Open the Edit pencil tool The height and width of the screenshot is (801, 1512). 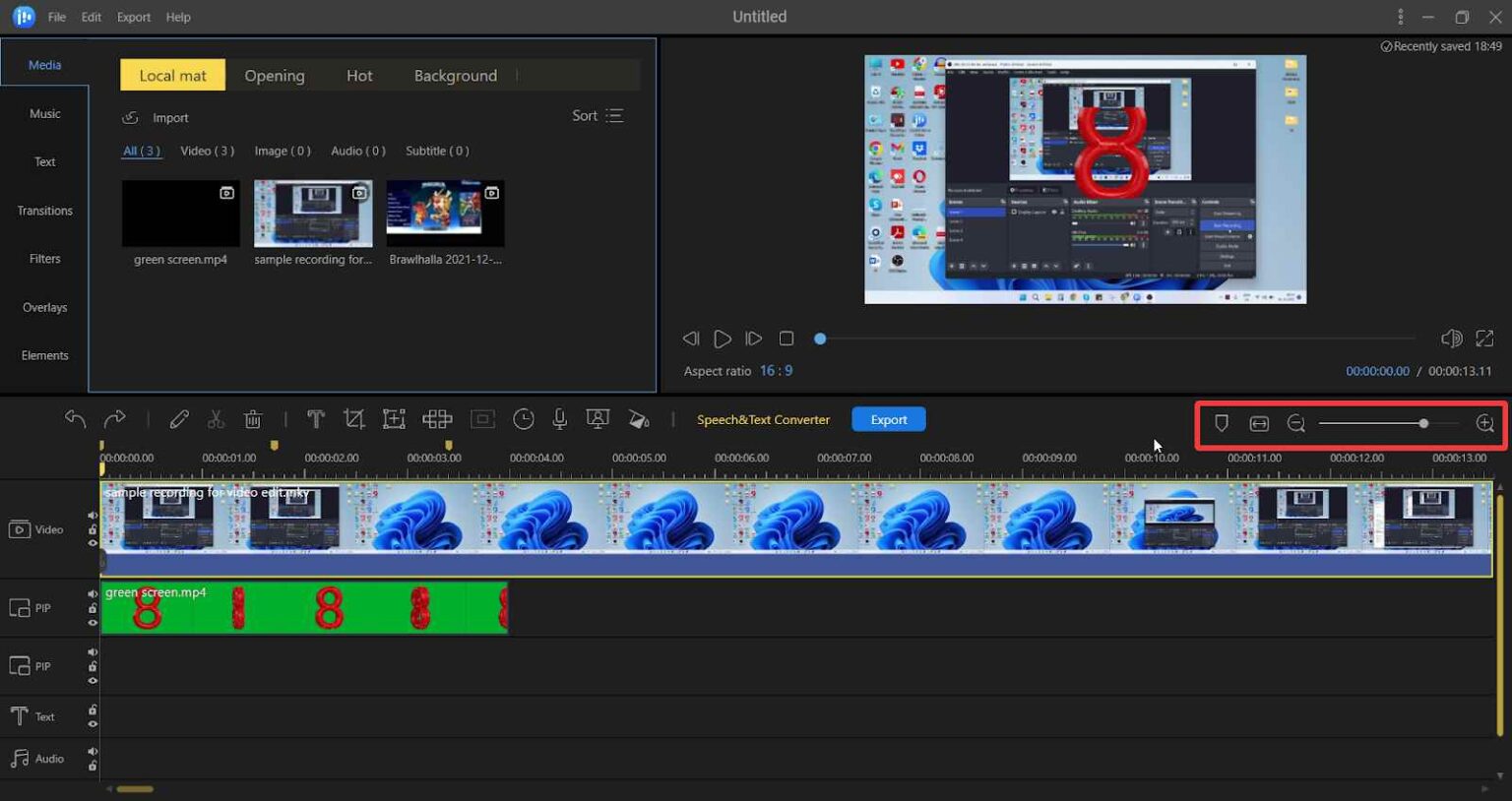point(179,419)
